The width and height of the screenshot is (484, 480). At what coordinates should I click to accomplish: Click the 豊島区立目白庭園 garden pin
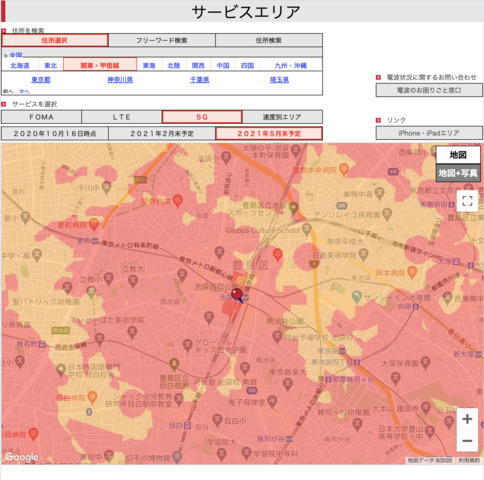click(x=174, y=364)
